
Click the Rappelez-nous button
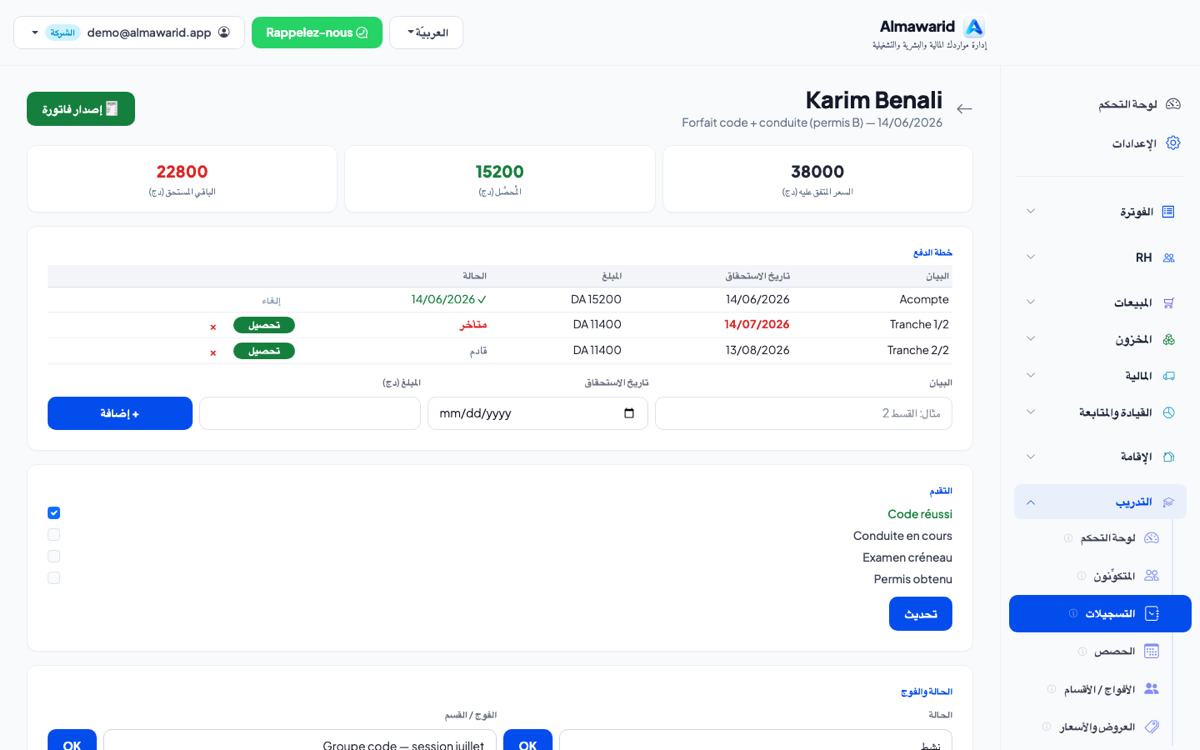(317, 32)
